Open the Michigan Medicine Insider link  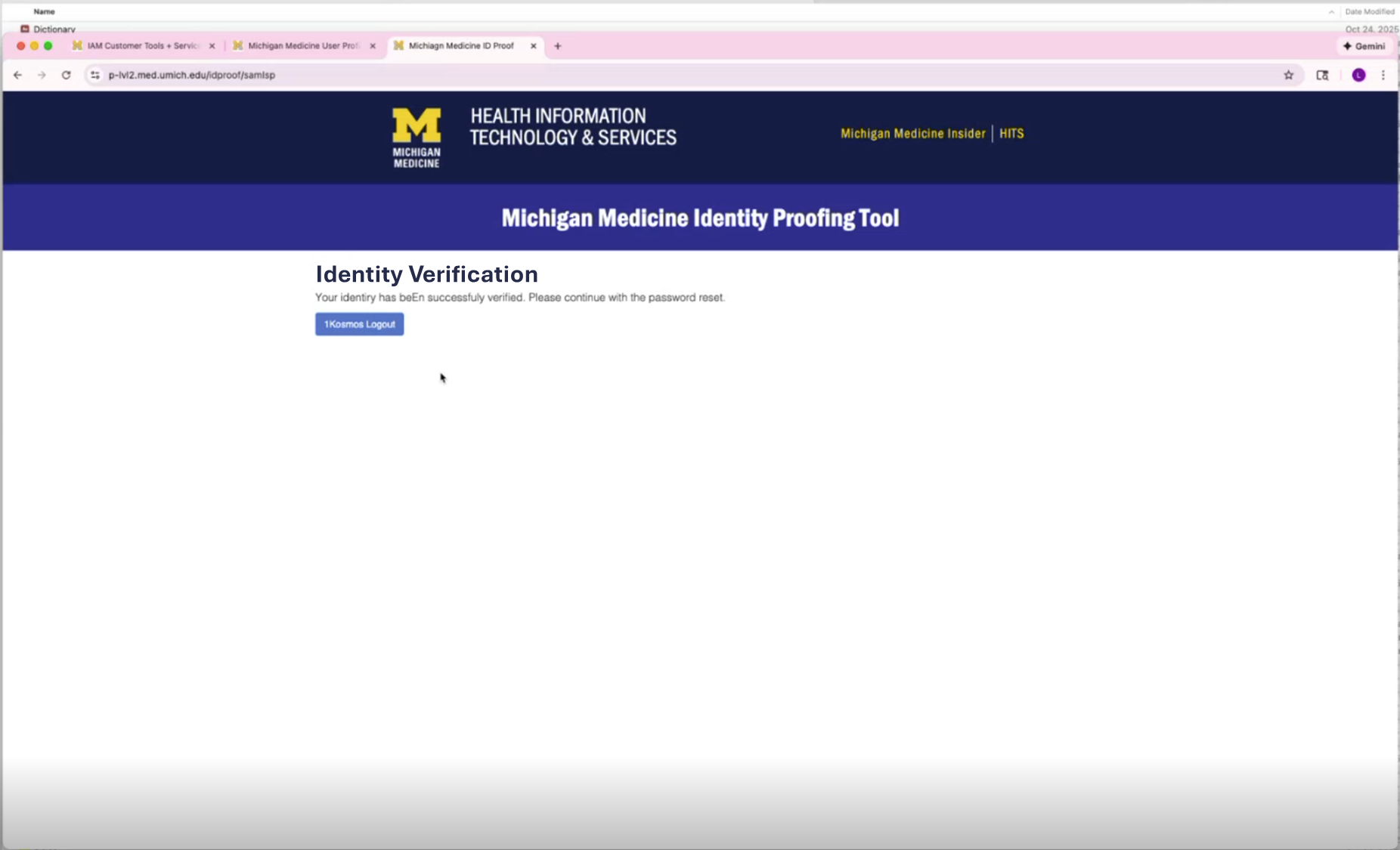click(912, 134)
